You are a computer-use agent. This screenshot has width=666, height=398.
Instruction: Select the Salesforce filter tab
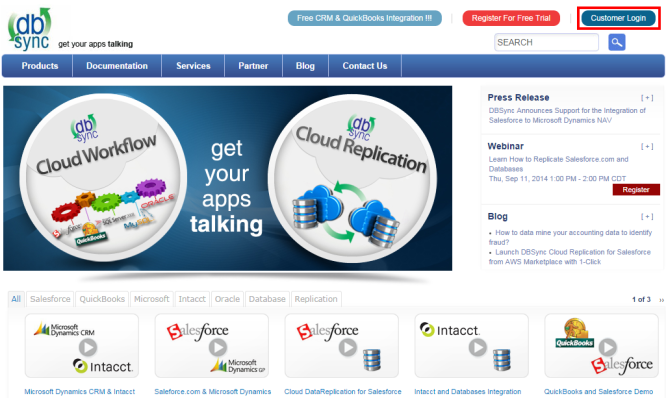click(x=50, y=299)
